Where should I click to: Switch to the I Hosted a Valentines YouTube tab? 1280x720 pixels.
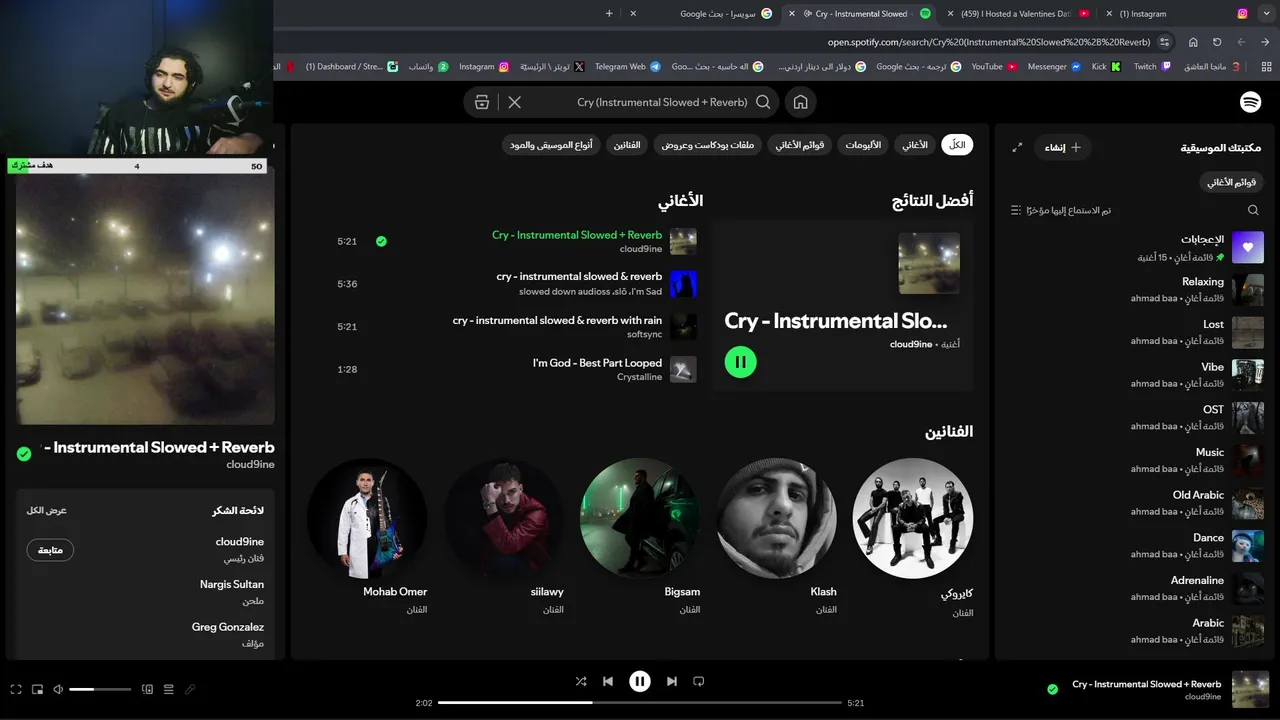(x=1017, y=14)
